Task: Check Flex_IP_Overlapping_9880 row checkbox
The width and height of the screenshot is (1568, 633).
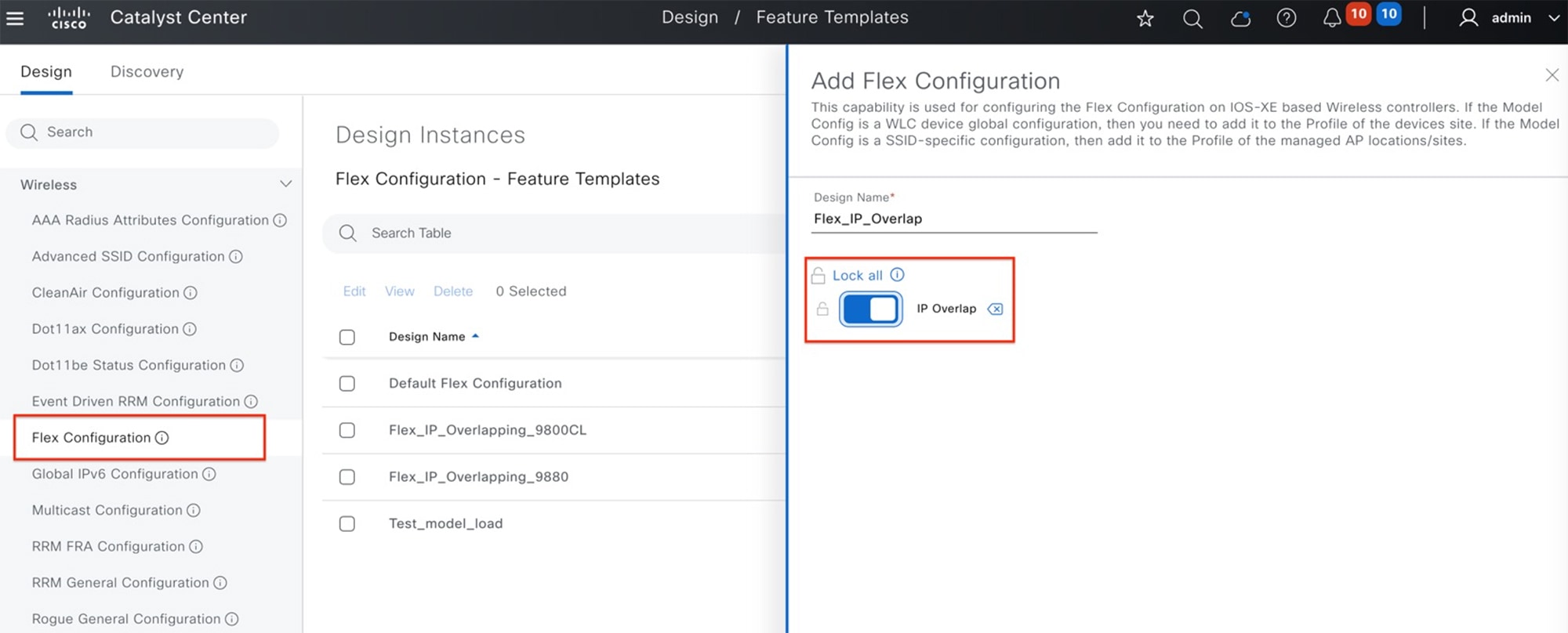Action: (x=347, y=477)
